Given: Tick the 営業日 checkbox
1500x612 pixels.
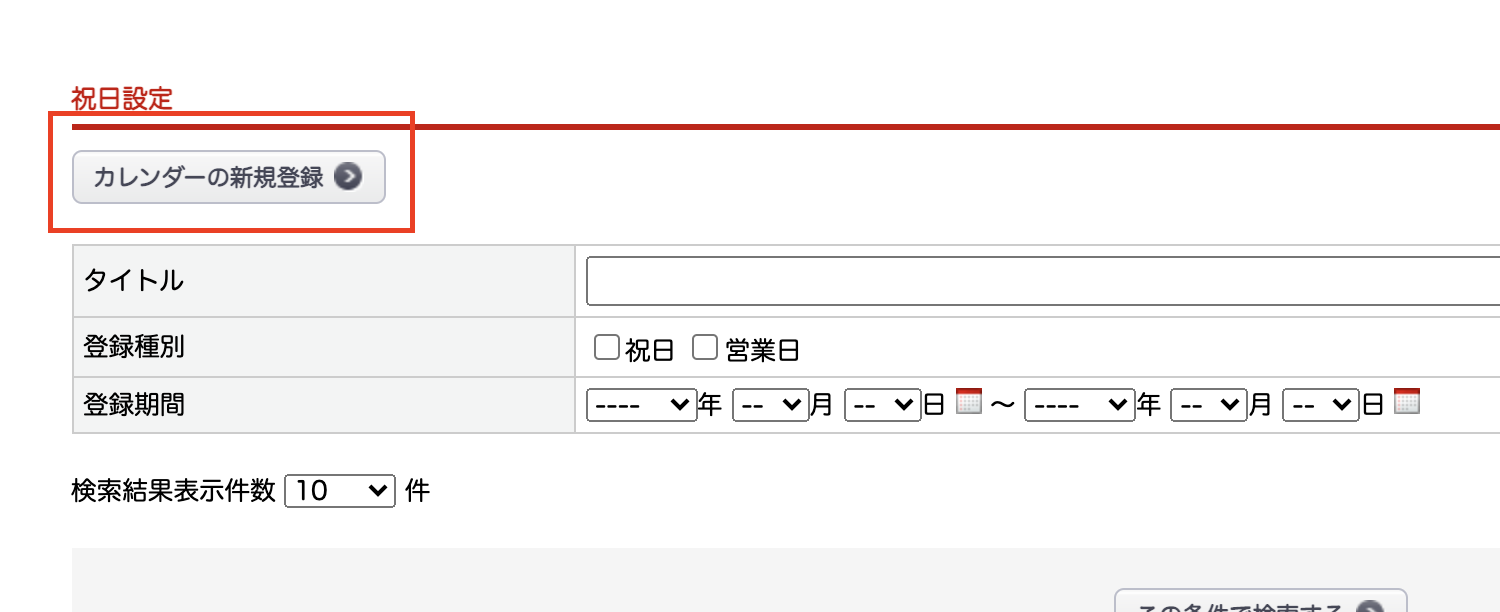Looking at the screenshot, I should pyautogui.click(x=706, y=348).
